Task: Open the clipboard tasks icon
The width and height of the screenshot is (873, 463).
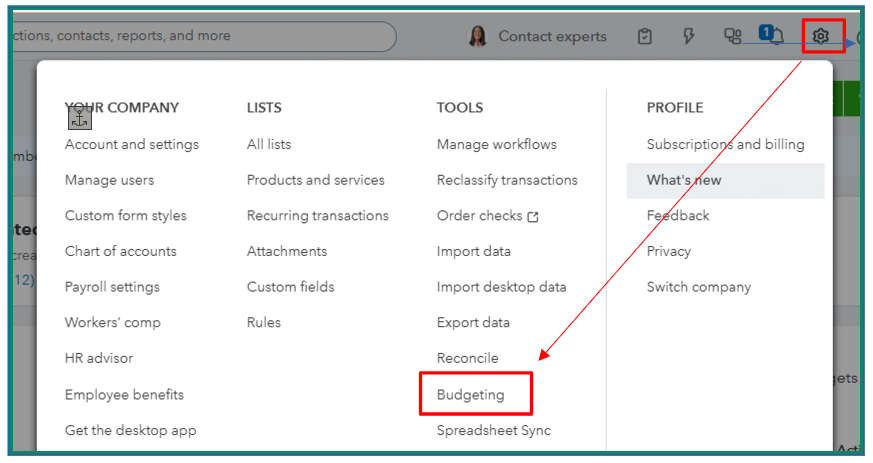Action: pyautogui.click(x=645, y=36)
